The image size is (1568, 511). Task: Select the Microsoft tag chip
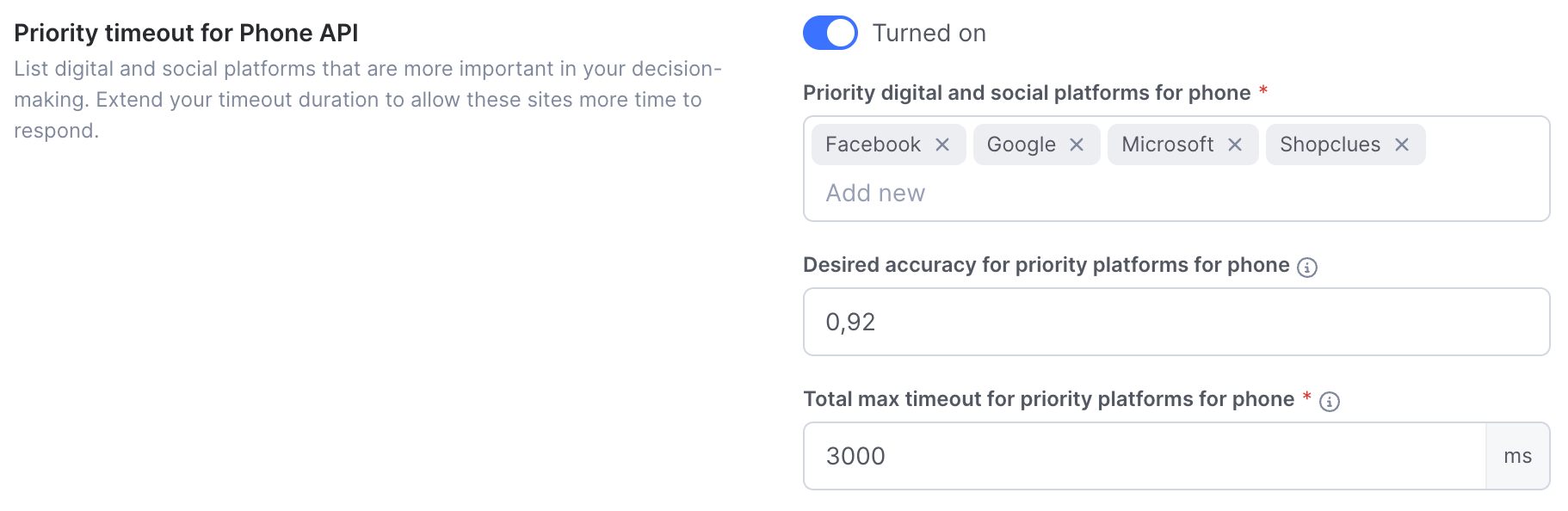tap(1168, 145)
